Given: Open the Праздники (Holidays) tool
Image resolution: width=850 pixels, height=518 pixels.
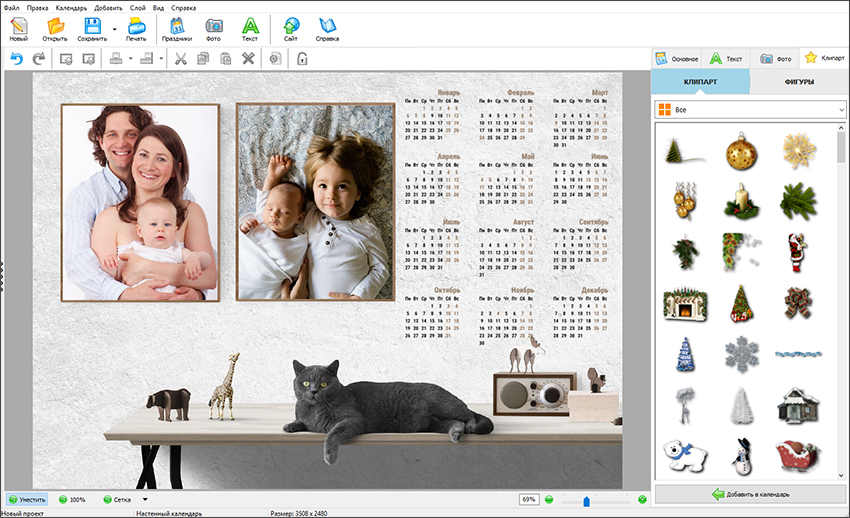Looking at the screenshot, I should coord(177,29).
